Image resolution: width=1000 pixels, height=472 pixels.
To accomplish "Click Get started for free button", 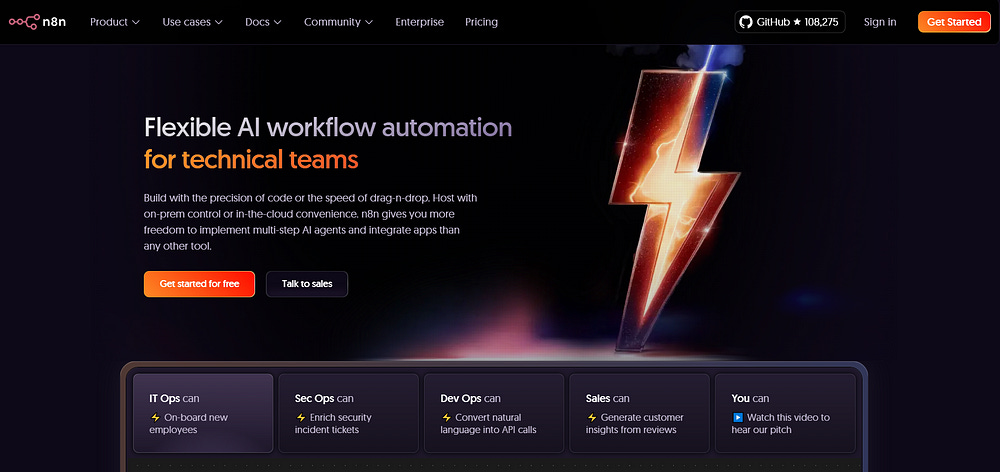I will point(200,284).
